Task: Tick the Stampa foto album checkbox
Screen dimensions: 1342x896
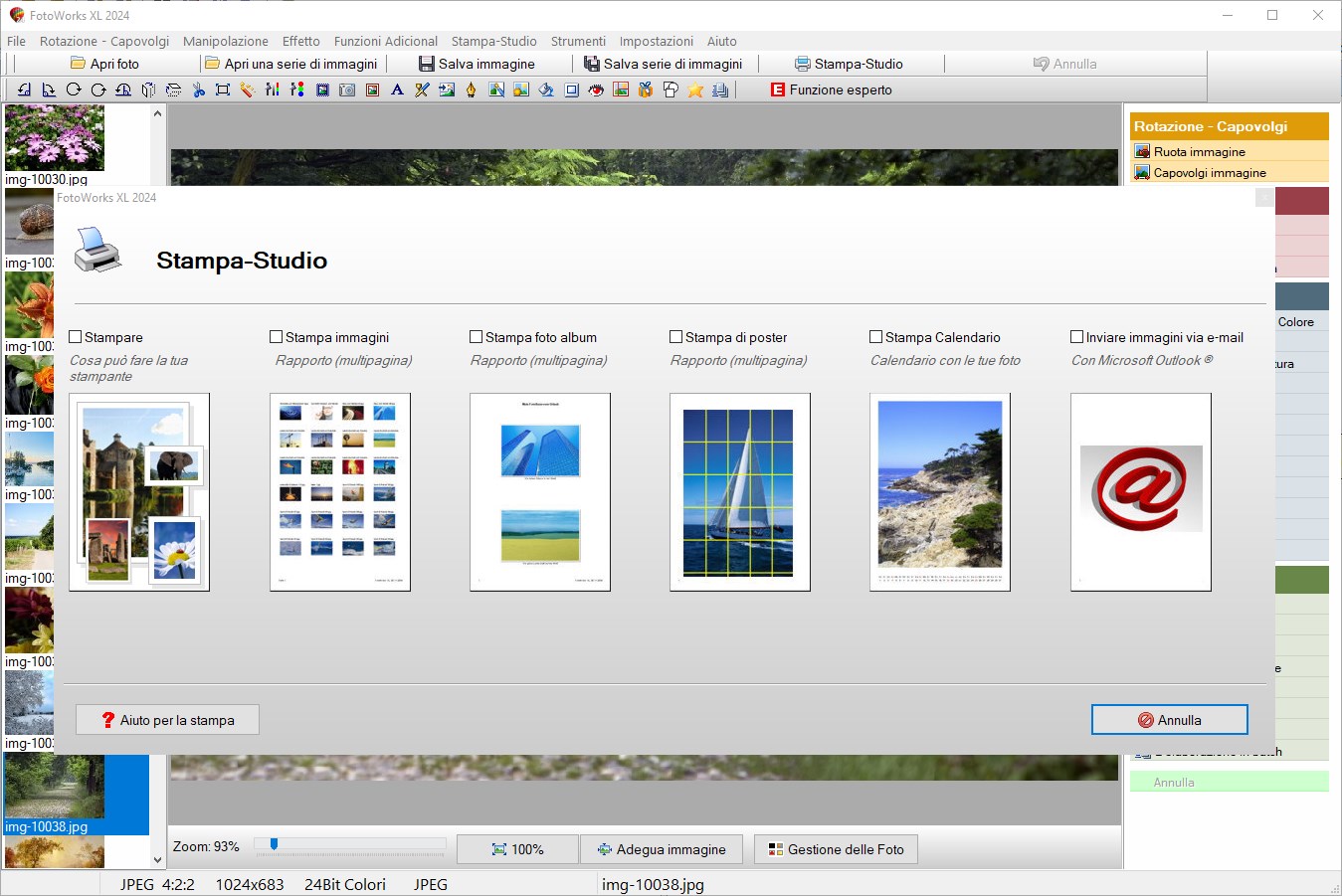Action: (x=477, y=337)
